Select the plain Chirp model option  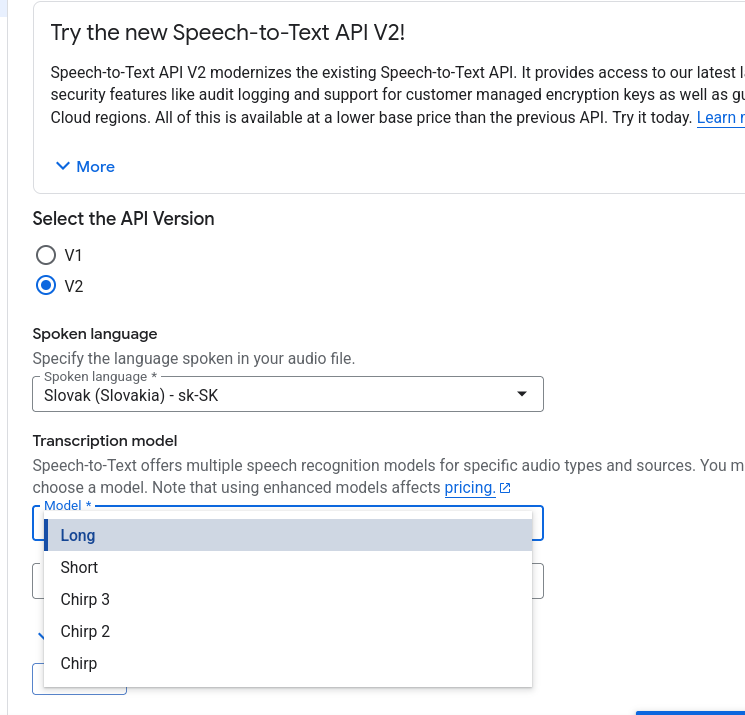79,663
